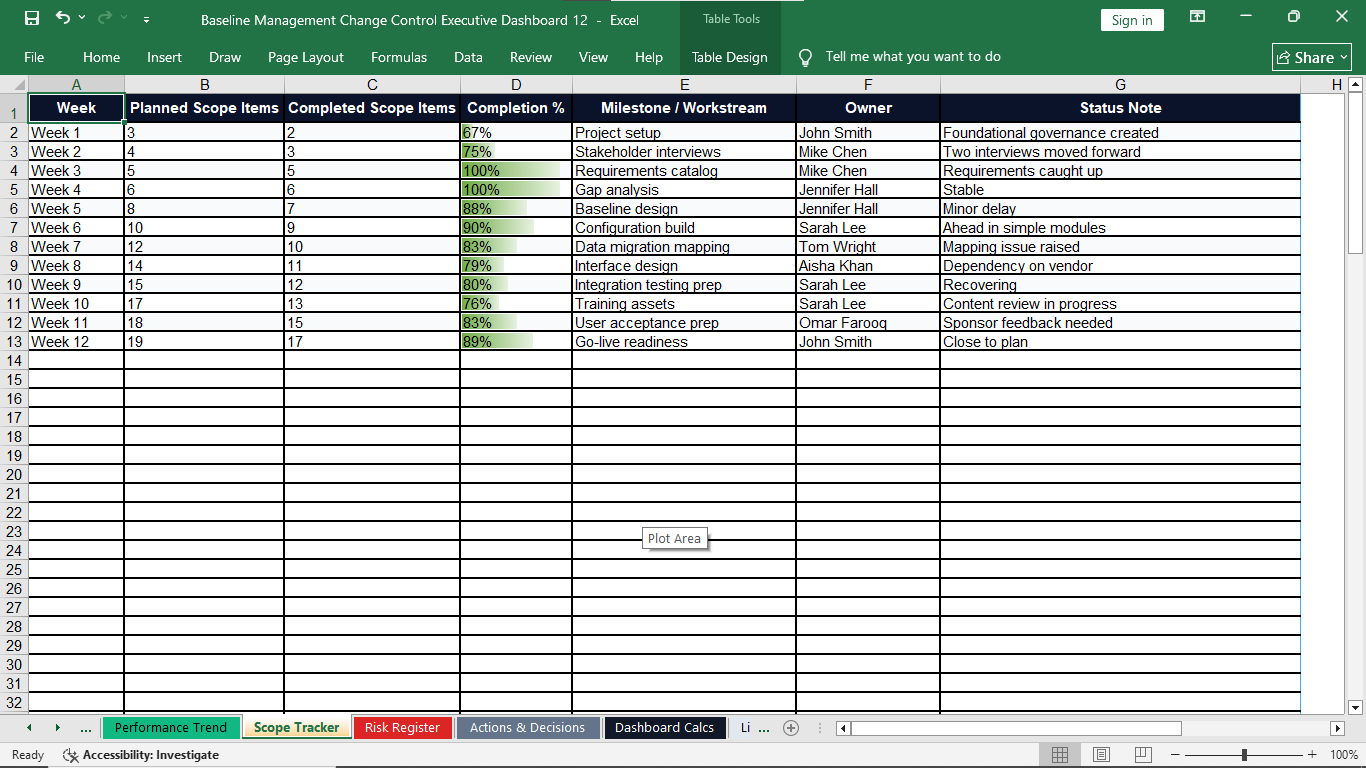Click the lightbulb Tell me icon
The height and width of the screenshot is (768, 1366).
[805, 58]
